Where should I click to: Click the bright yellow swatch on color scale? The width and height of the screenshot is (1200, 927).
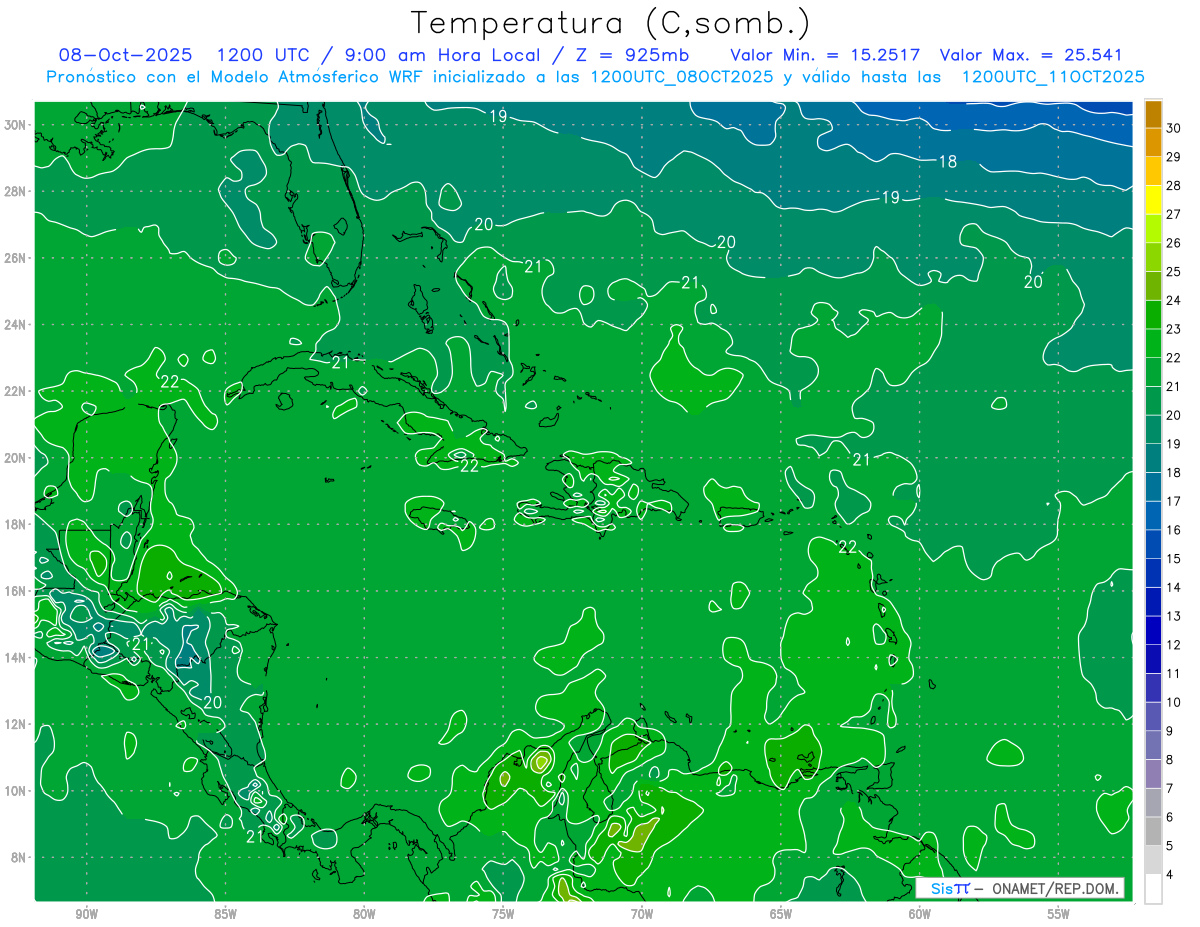pyautogui.click(x=1153, y=199)
